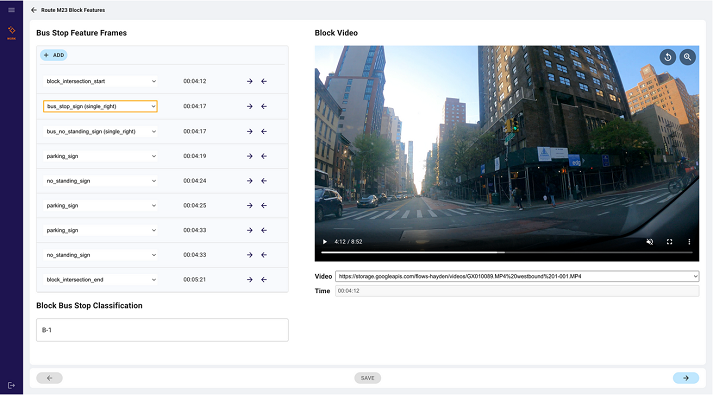Play the block video
Viewport: 713px width, 409px height.
tap(324, 242)
